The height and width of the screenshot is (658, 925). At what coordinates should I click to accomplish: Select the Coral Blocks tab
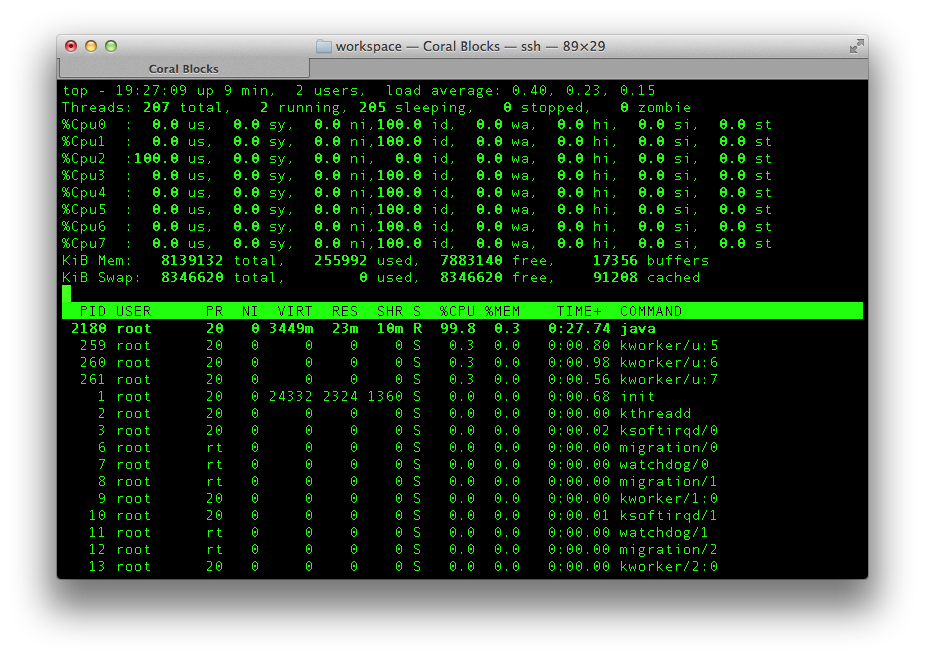pyautogui.click(x=184, y=69)
